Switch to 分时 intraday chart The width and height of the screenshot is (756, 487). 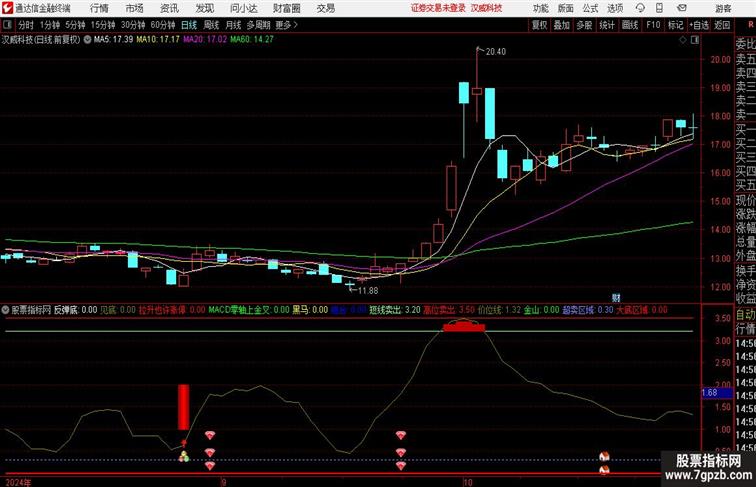tap(26, 25)
